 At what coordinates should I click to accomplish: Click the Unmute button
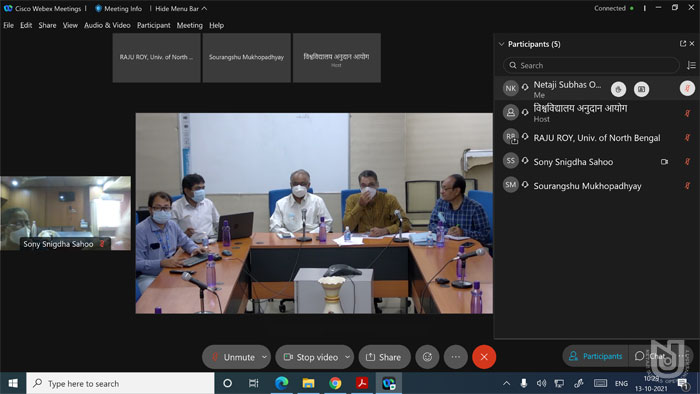[x=233, y=357]
